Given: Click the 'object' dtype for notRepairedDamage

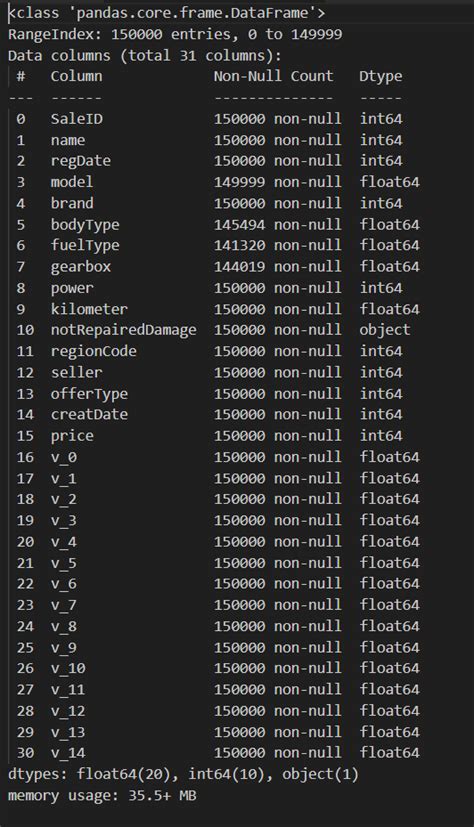Looking at the screenshot, I should 385,331.
